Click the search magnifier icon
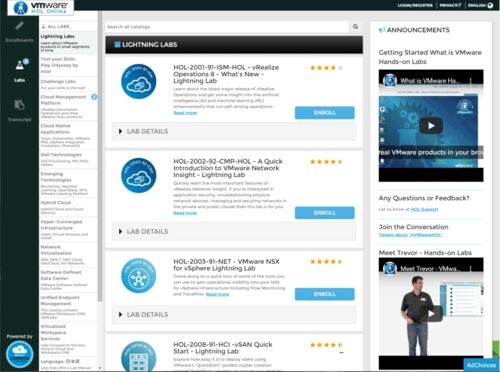Image resolution: width=500 pixels, height=372 pixels. click(x=355, y=27)
